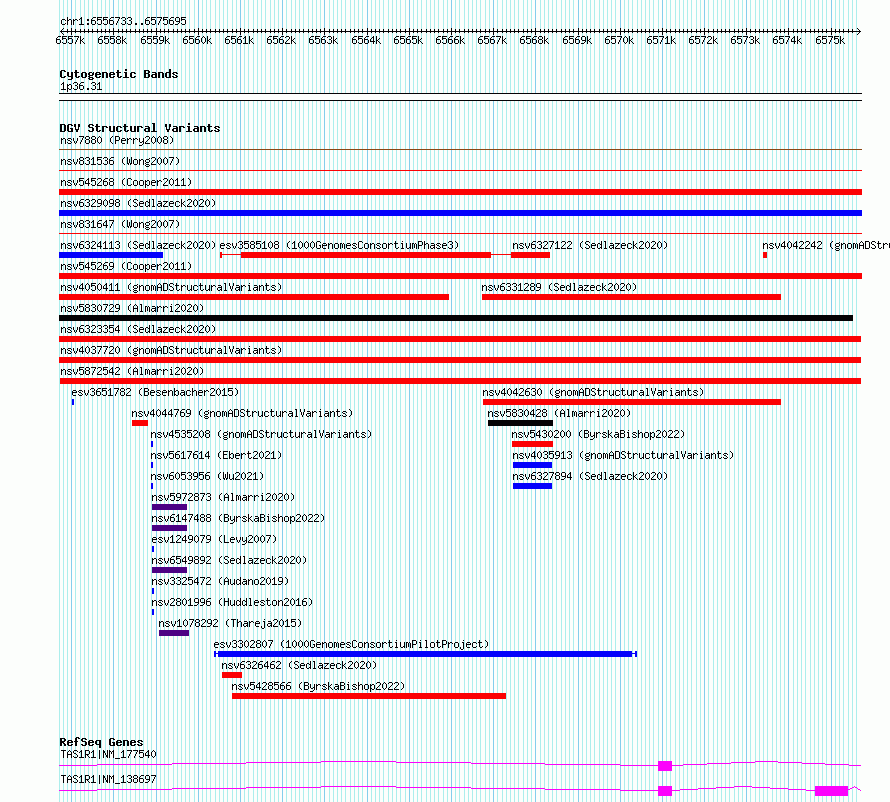Select the blue esv3302807 pilot project bar
The width and height of the screenshot is (890, 802).
click(425, 654)
